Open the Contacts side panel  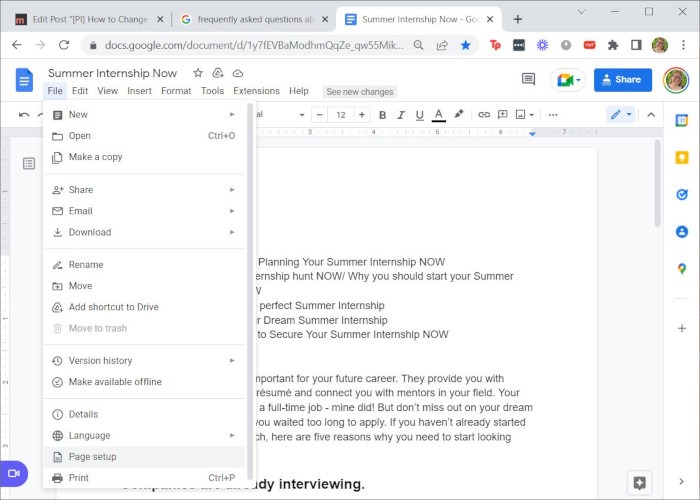682,232
